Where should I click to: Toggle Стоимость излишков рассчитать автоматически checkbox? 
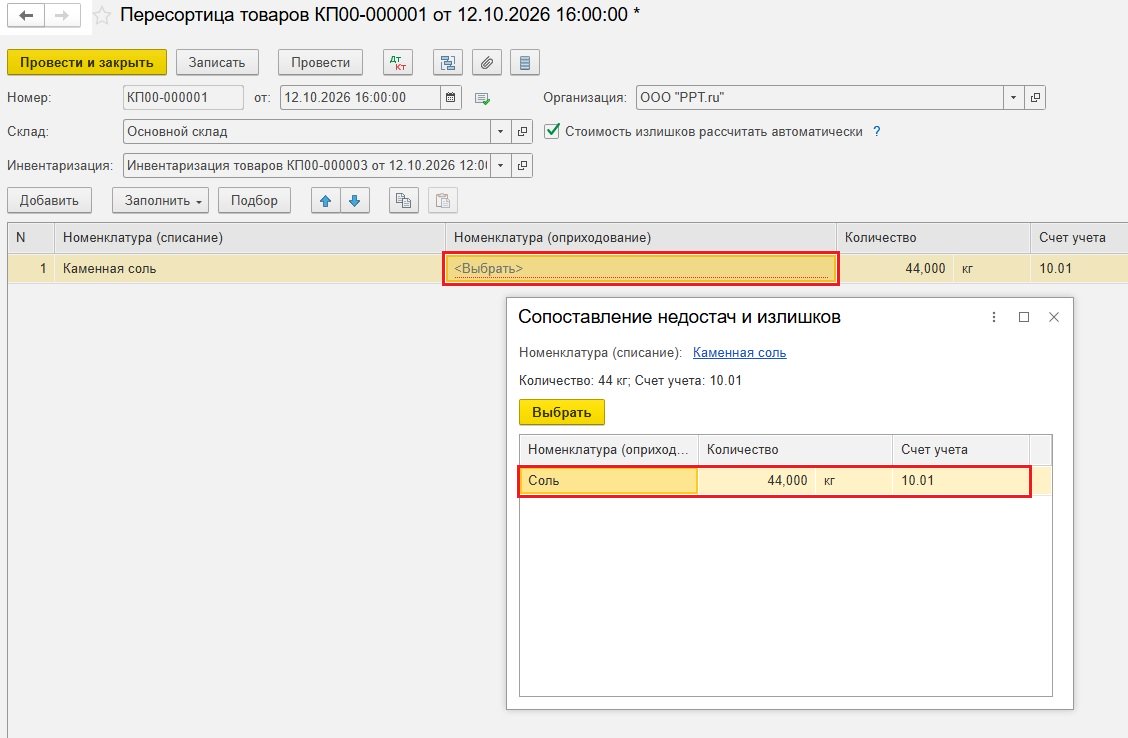[x=552, y=131]
